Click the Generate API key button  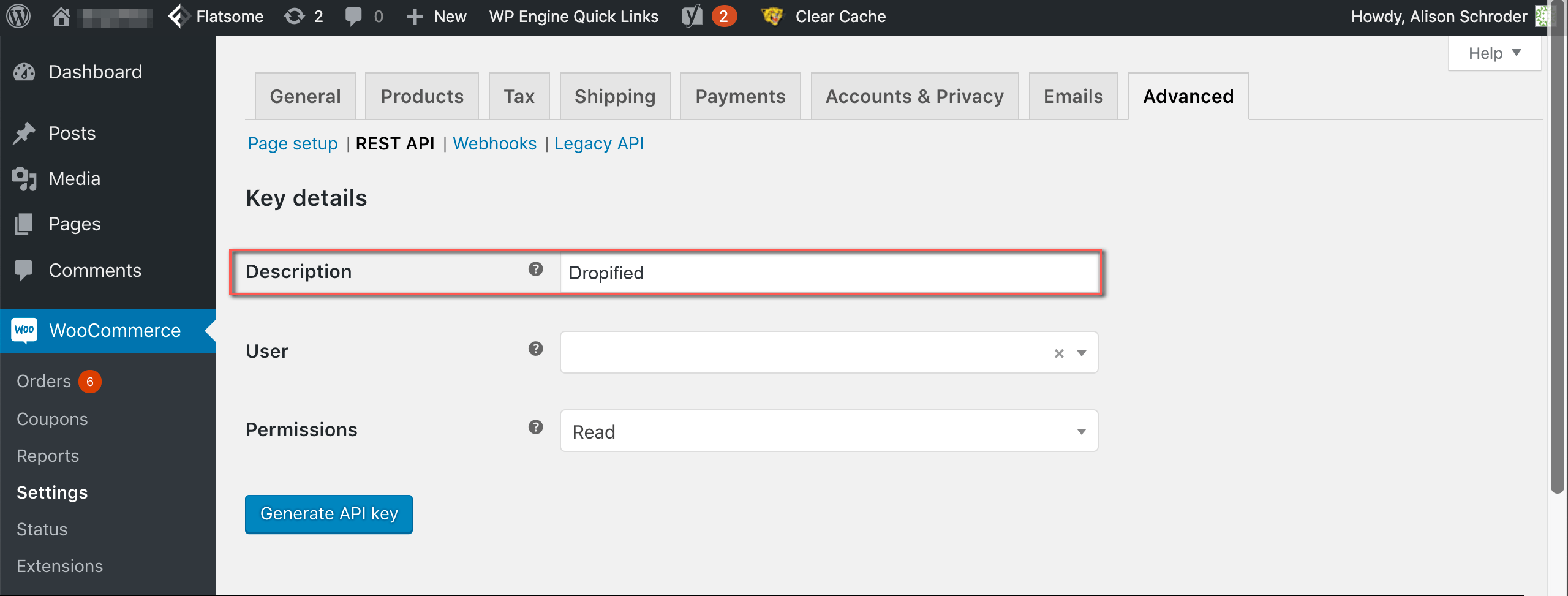click(x=329, y=515)
